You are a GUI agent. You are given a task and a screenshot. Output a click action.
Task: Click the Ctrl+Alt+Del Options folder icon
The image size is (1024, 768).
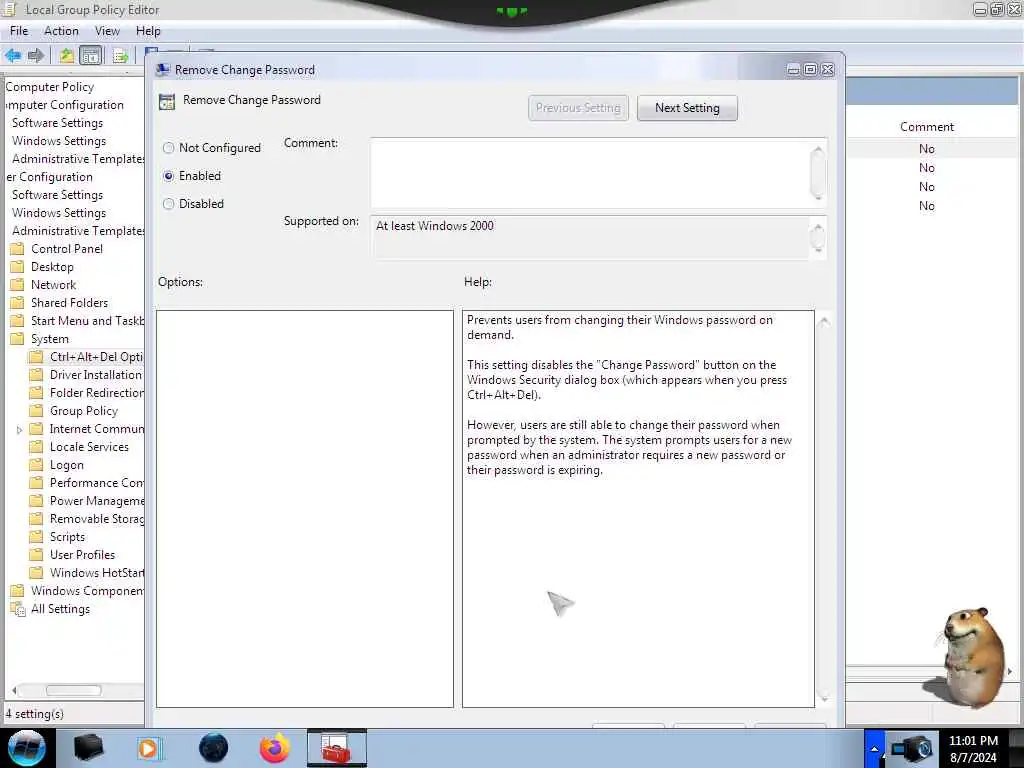pyautogui.click(x=37, y=357)
